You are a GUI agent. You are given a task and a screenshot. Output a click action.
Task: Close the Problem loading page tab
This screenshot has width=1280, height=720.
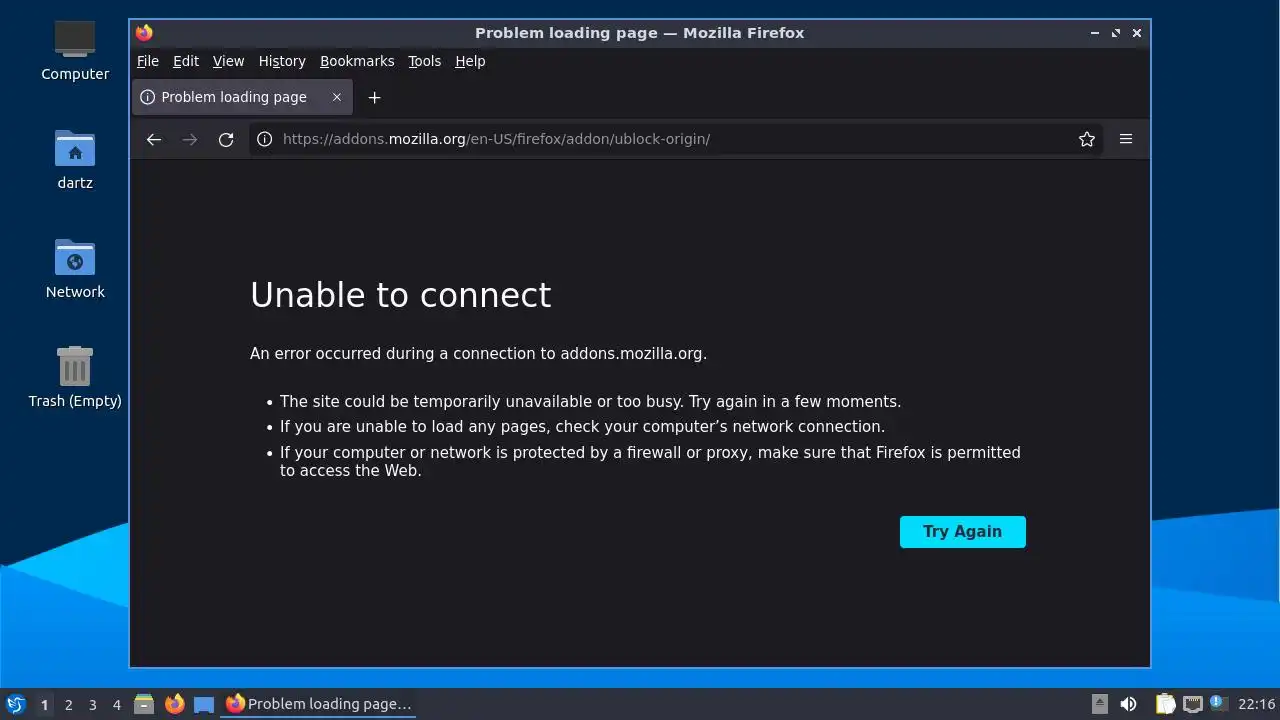[x=337, y=97]
